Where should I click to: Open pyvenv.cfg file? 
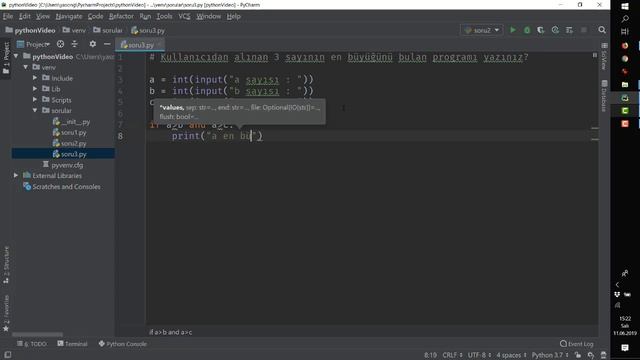pyautogui.click(x=63, y=165)
